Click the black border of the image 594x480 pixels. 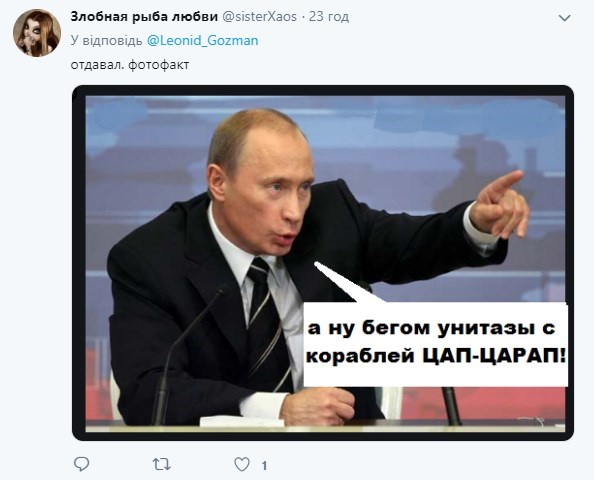323,91
